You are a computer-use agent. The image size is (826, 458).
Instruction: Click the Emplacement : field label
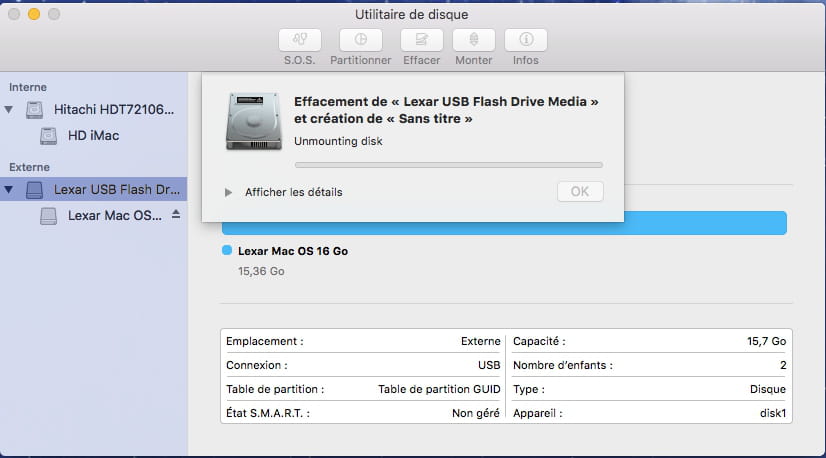click(x=264, y=341)
